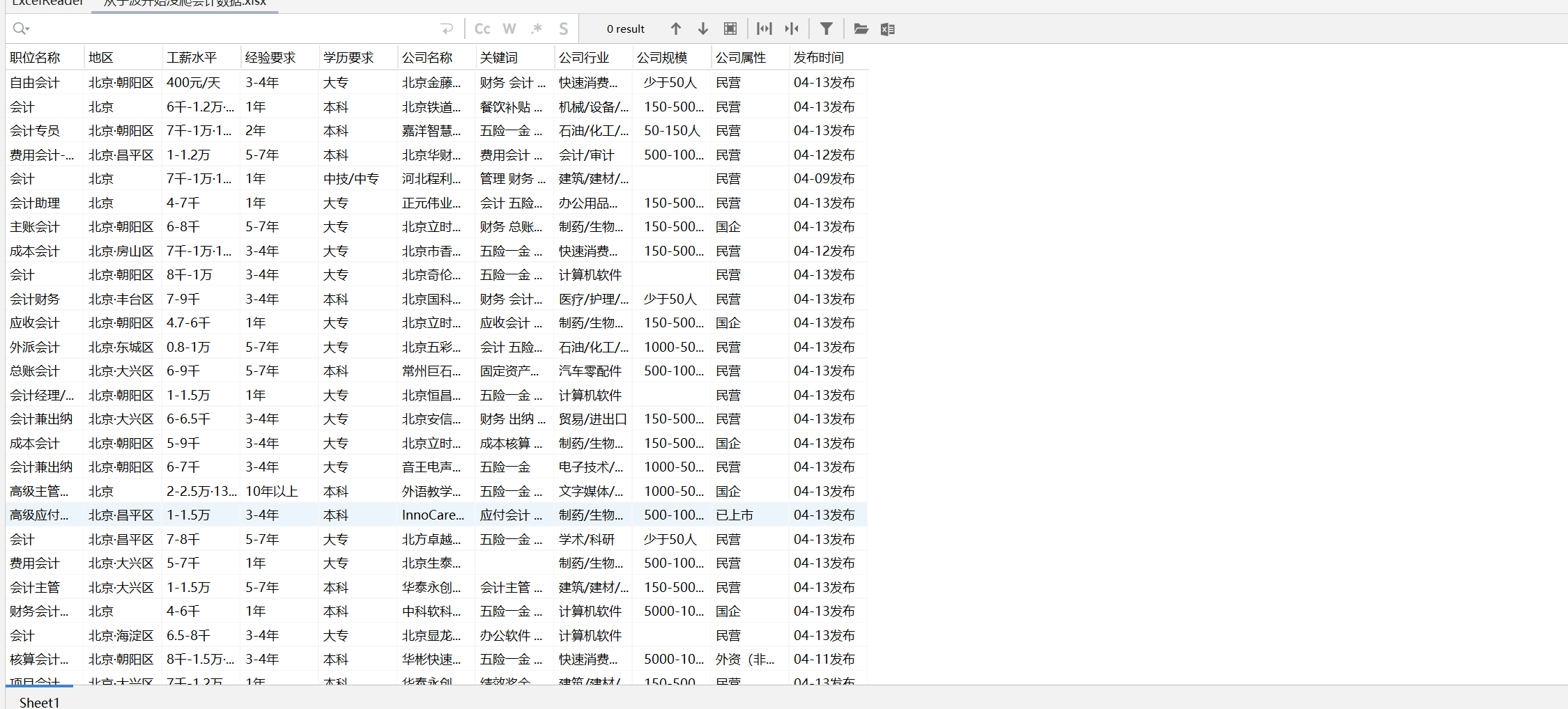Toggle Regex (.*) search option
The width and height of the screenshot is (1568, 709).
pyautogui.click(x=537, y=29)
